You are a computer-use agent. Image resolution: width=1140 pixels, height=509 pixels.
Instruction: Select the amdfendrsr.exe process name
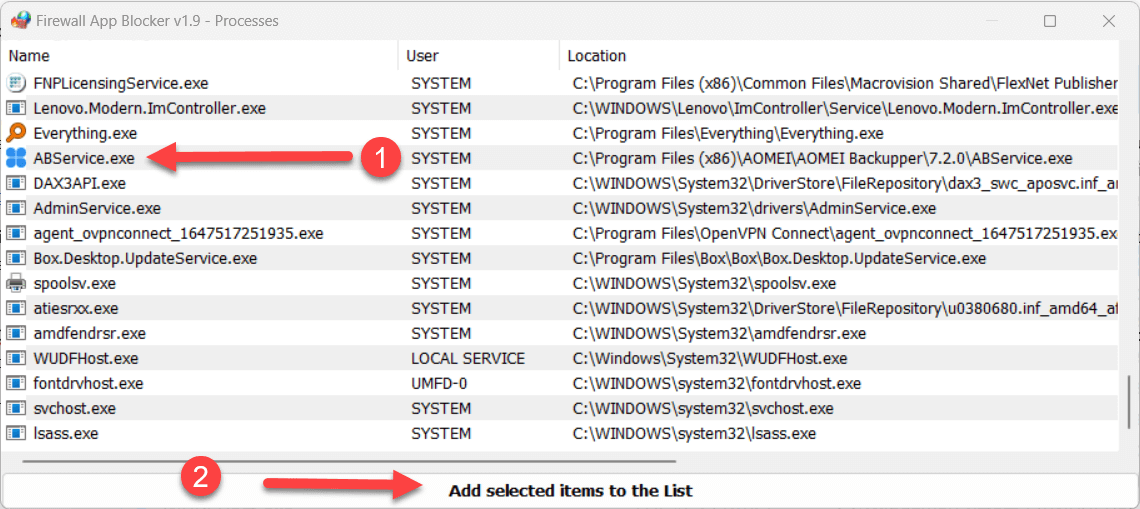[89, 334]
